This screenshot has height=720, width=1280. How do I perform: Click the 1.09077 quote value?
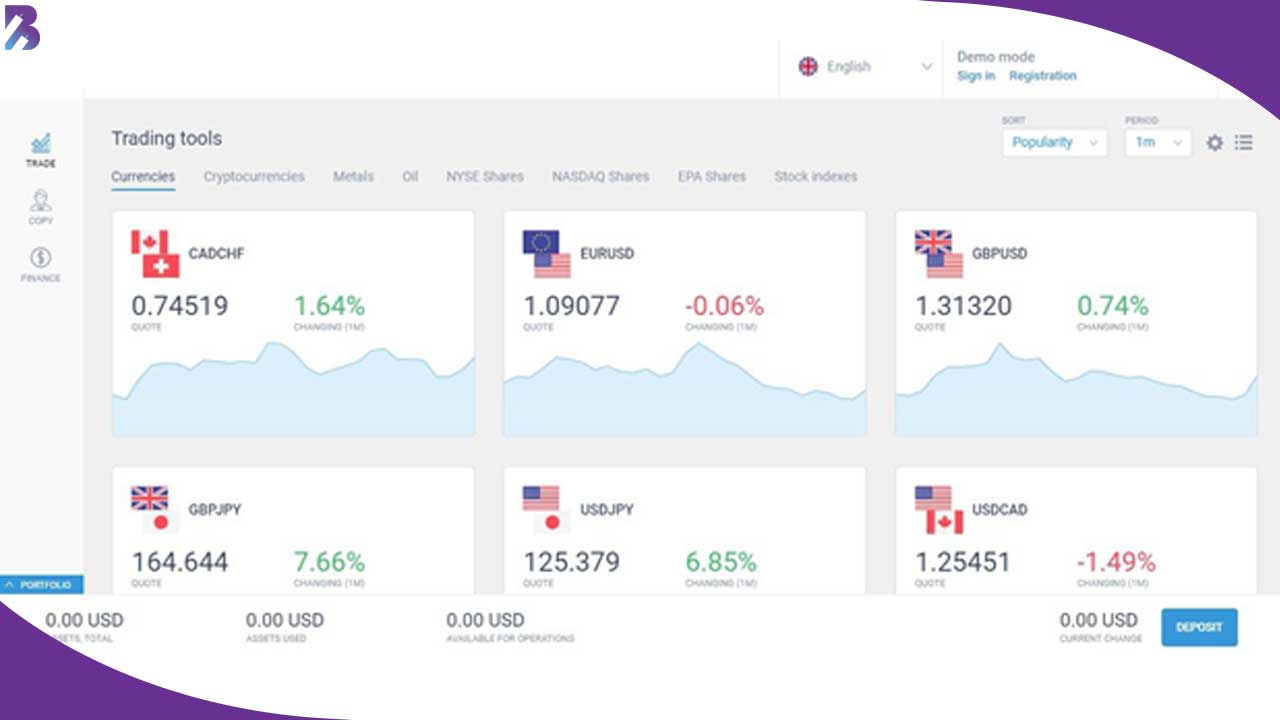572,306
